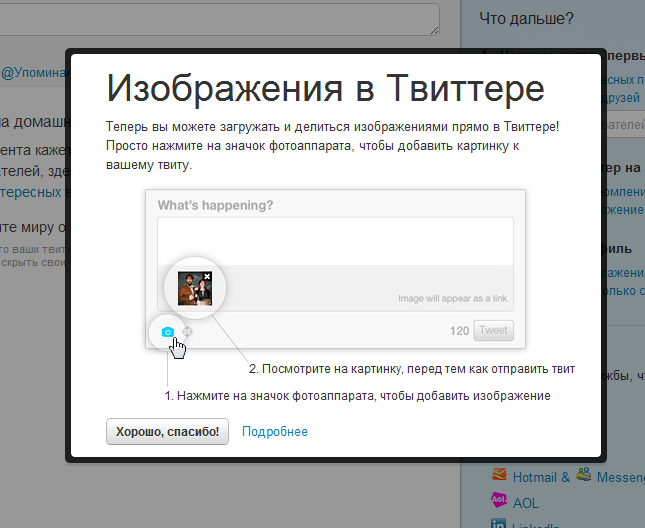Click the Messenger people icon
Screen dimensions: 645x528
click(584, 474)
